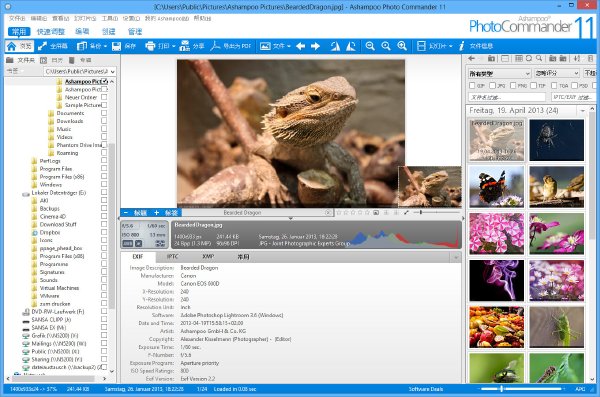Click the Software Deals link in status bar
Viewport: 600px width, 397px height.
(x=426, y=389)
